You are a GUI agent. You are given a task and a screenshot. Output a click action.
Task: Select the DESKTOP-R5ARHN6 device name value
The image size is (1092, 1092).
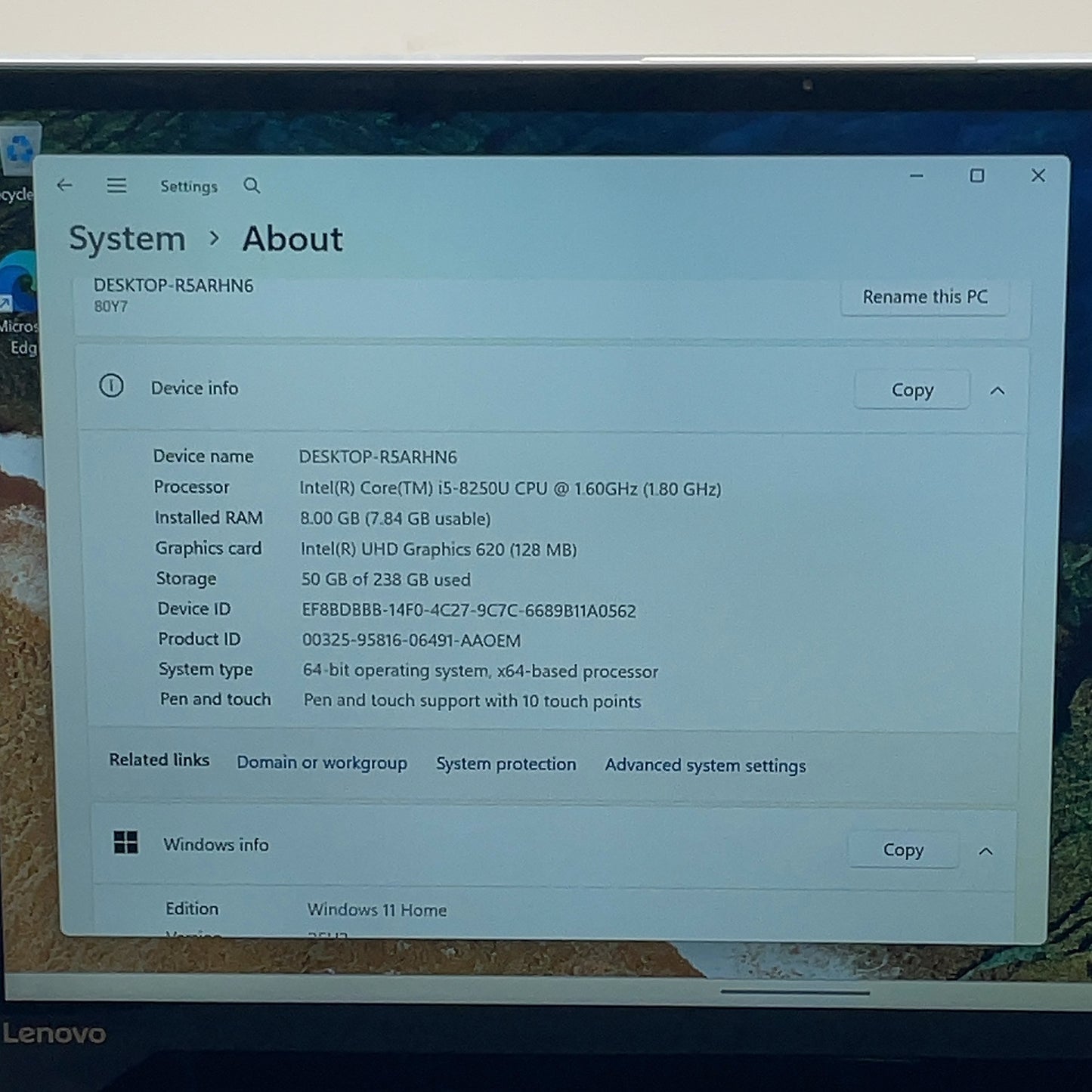(378, 457)
